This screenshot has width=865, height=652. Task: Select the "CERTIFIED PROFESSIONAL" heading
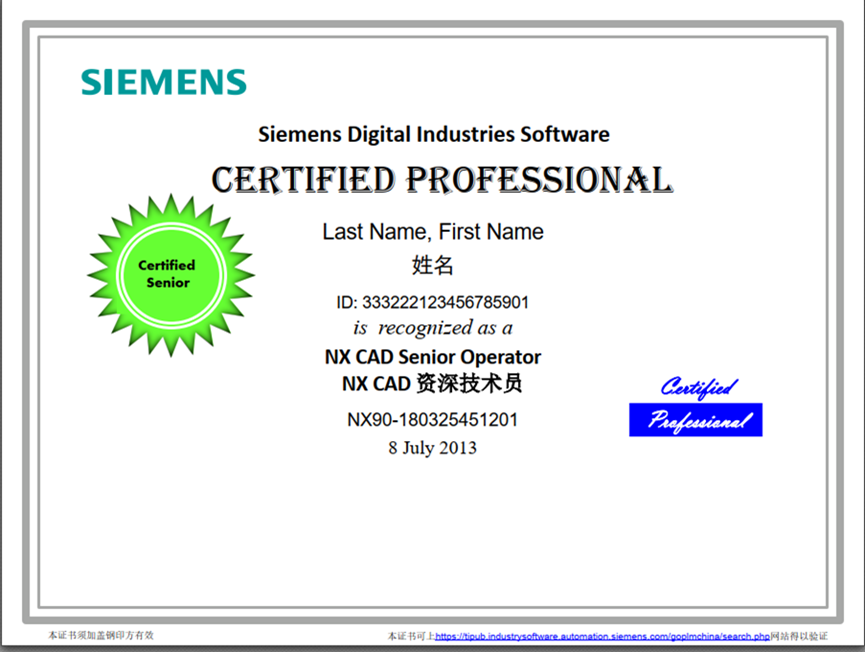442,180
